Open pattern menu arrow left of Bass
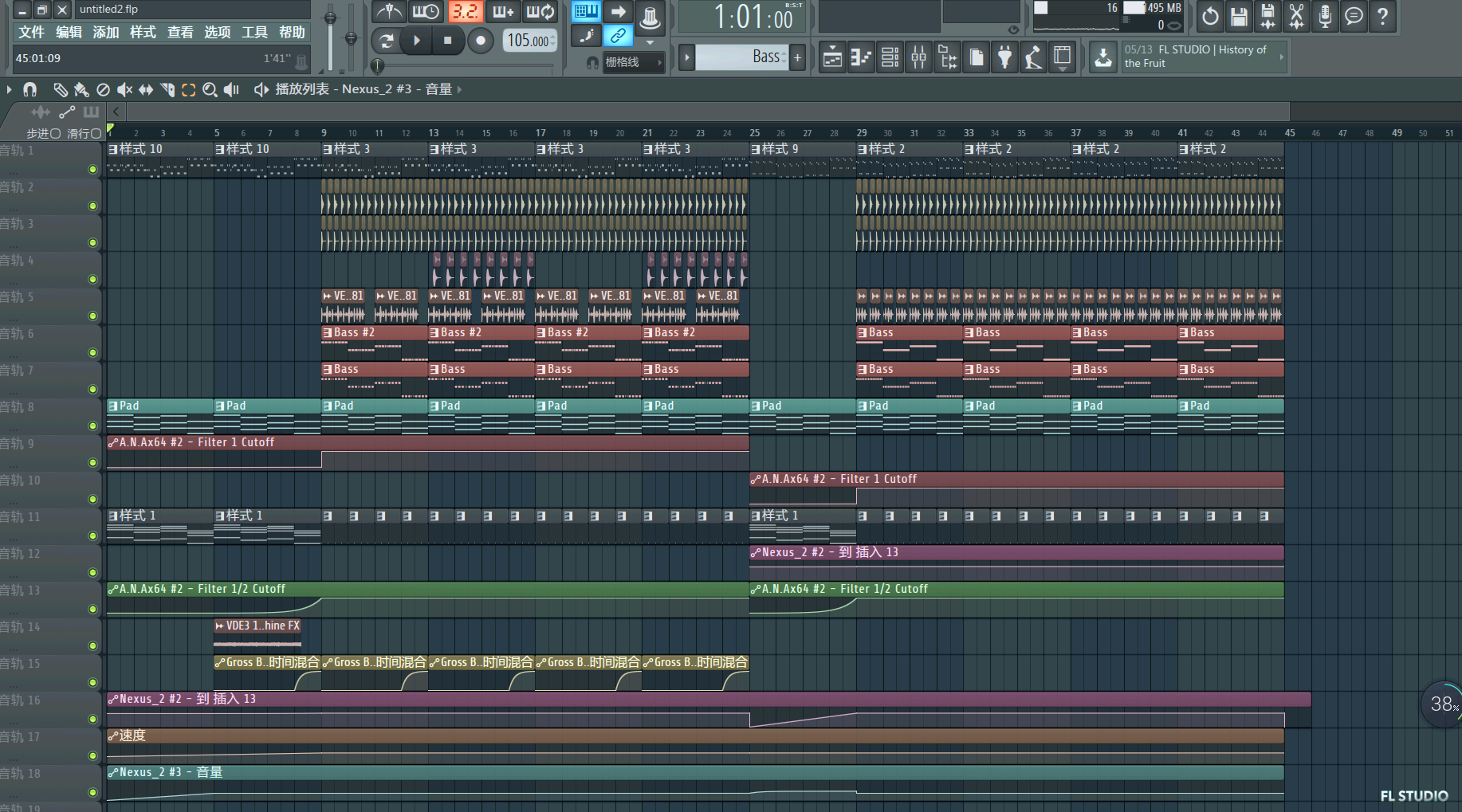This screenshot has height=812, width=1462. pos(686,57)
